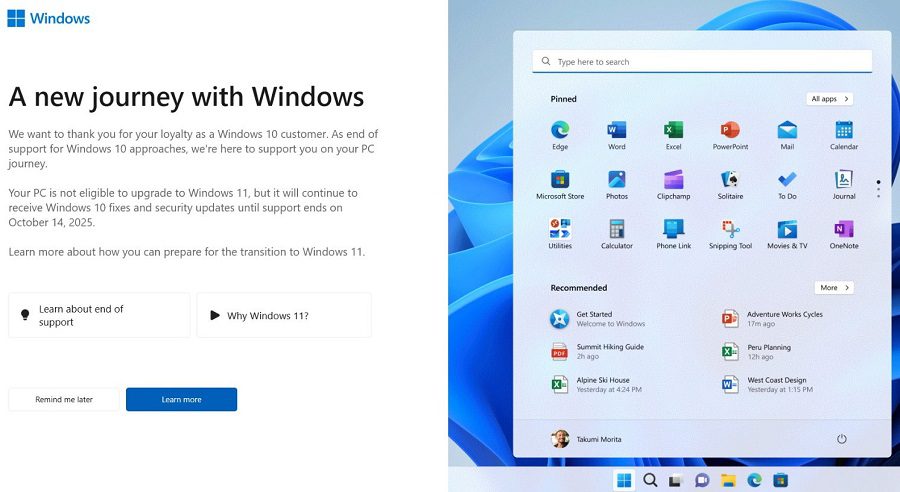This screenshot has height=492, width=900.
Task: Play the Why Windows 11? video
Action: tap(284, 315)
